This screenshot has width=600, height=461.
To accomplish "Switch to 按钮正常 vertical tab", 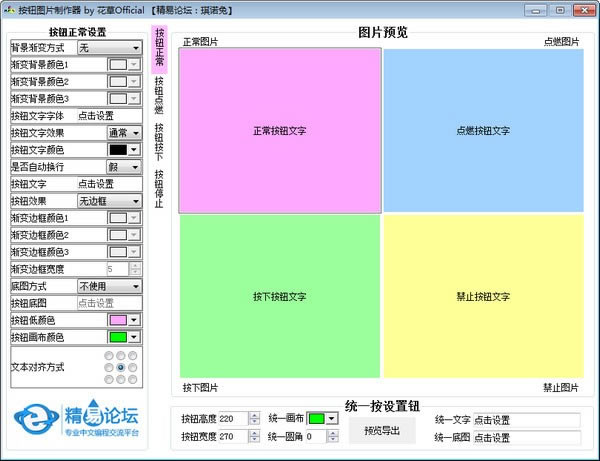I will 159,49.
